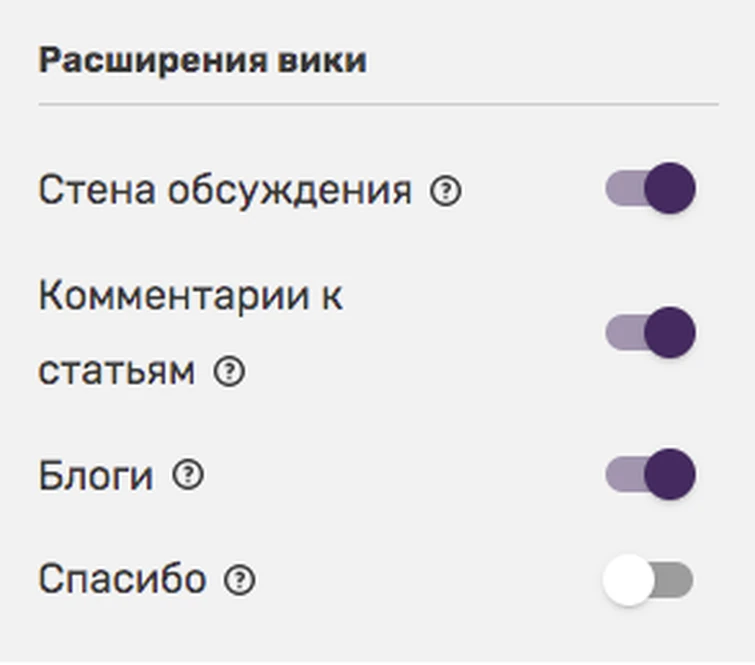Screen dimensions: 755x665
Task: Disable the Стена обсуждения toggle
Action: (x=649, y=189)
